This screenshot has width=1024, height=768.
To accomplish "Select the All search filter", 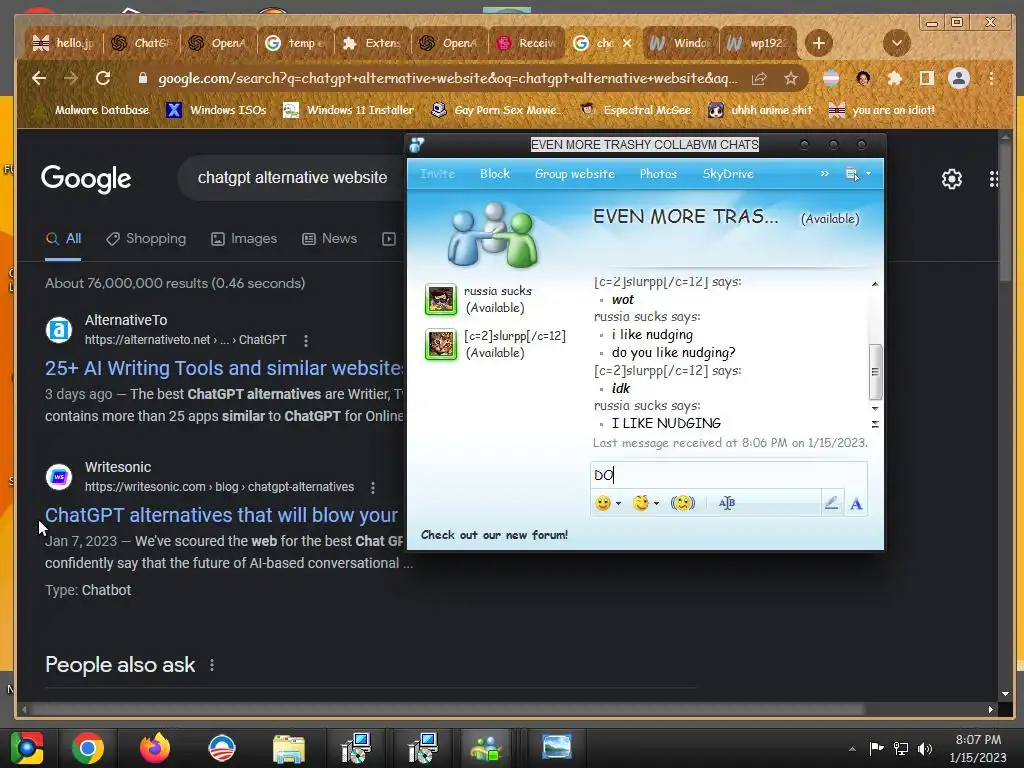I will click(63, 238).
